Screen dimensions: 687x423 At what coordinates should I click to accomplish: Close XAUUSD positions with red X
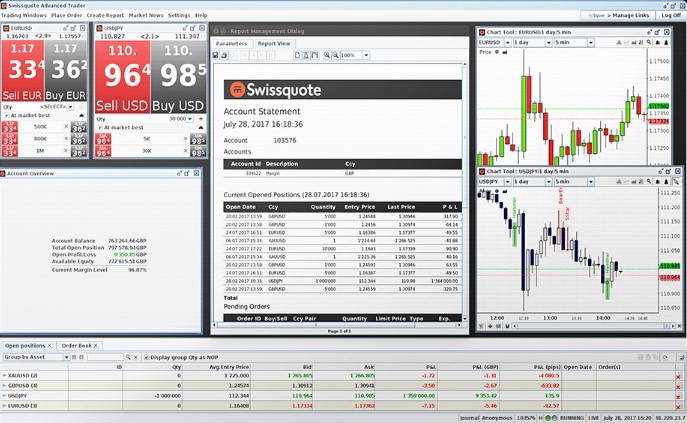click(678, 377)
